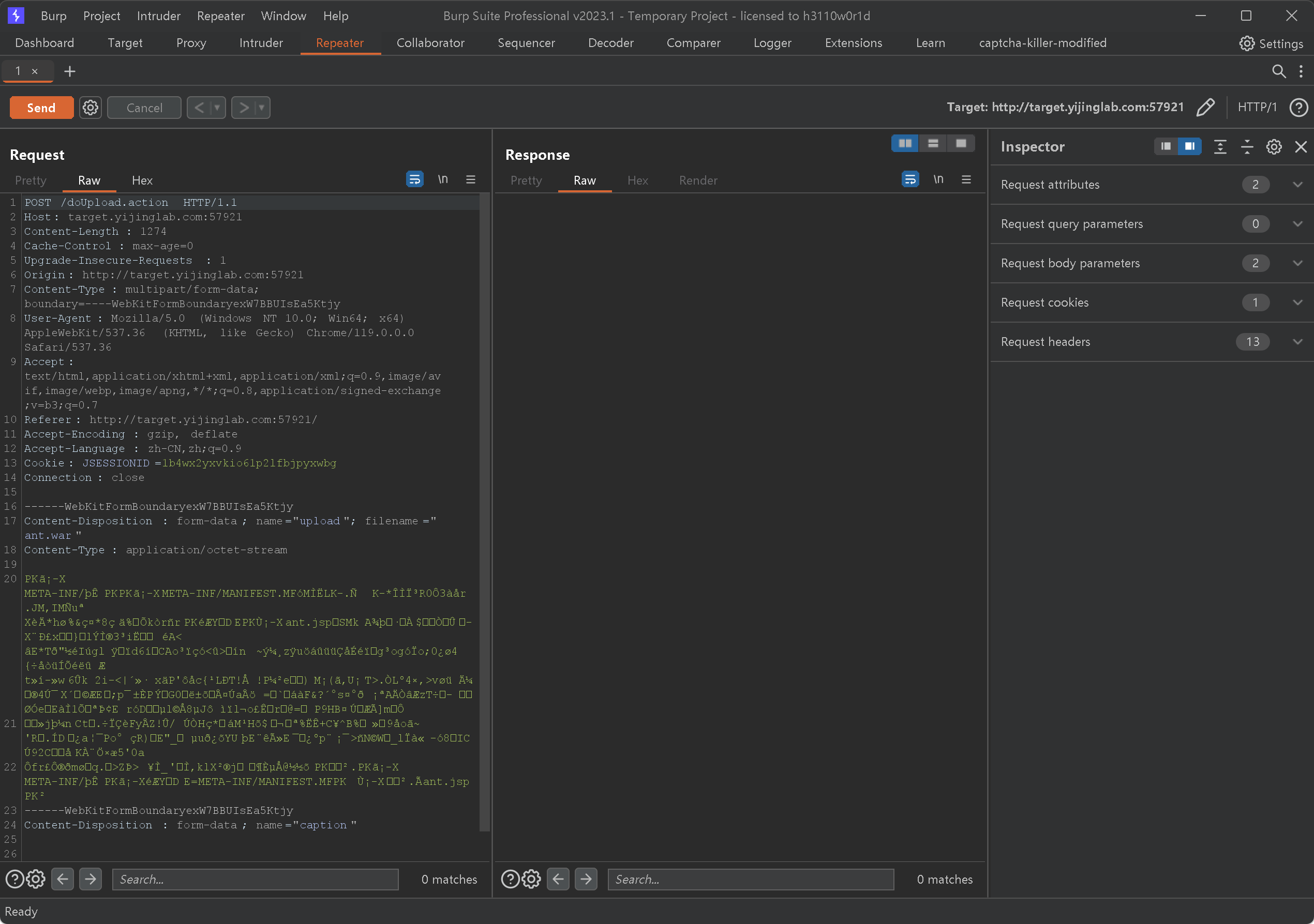Switch to side-by-side request/response layout

pyautogui.click(x=905, y=144)
